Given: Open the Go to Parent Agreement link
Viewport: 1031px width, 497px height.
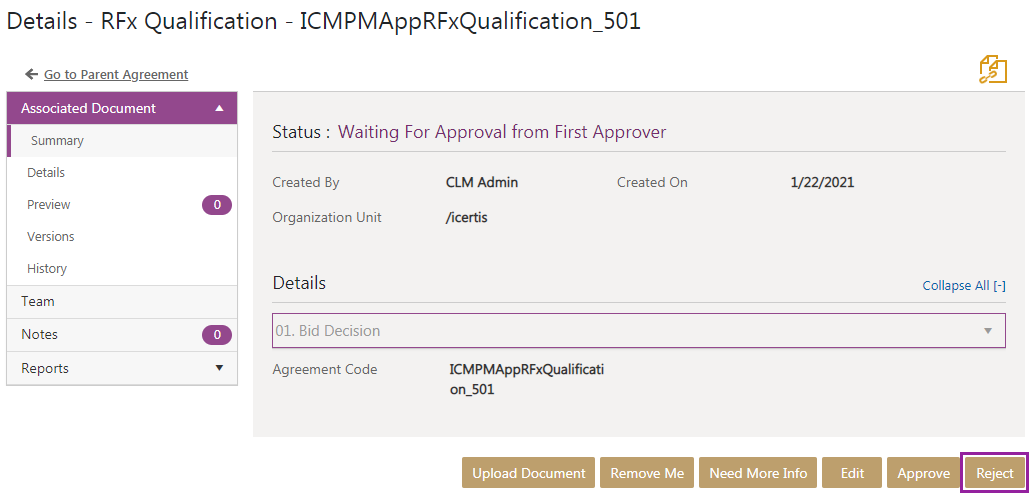Looking at the screenshot, I should point(116,74).
